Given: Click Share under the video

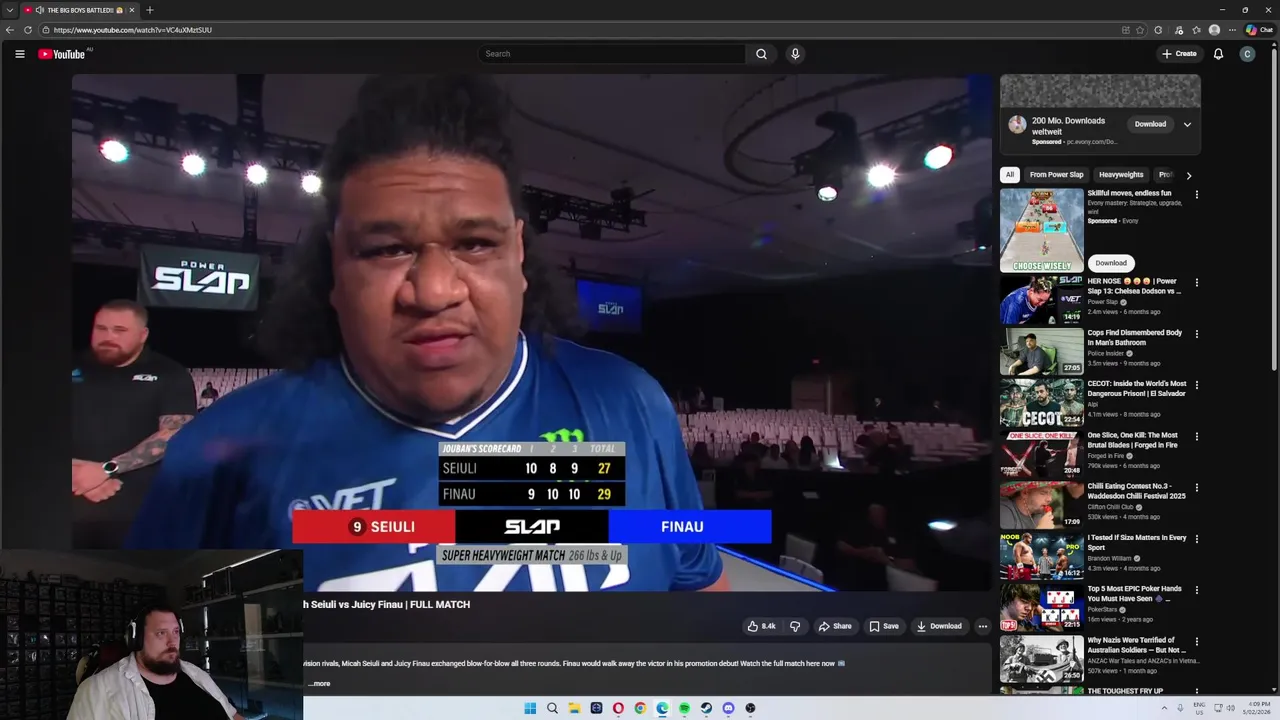Looking at the screenshot, I should click(835, 626).
